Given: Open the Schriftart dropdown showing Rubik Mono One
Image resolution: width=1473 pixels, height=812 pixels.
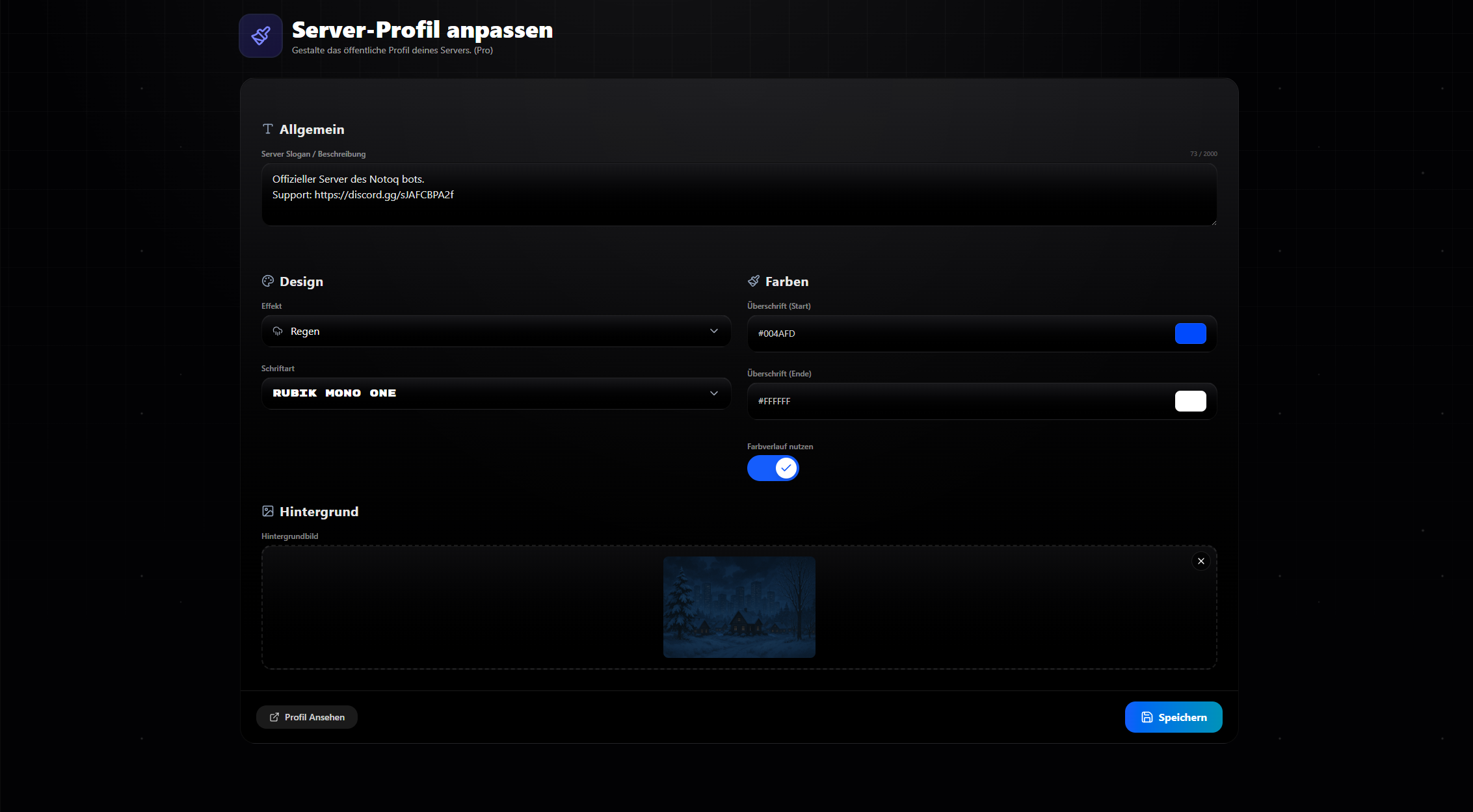Looking at the screenshot, I should coord(496,393).
